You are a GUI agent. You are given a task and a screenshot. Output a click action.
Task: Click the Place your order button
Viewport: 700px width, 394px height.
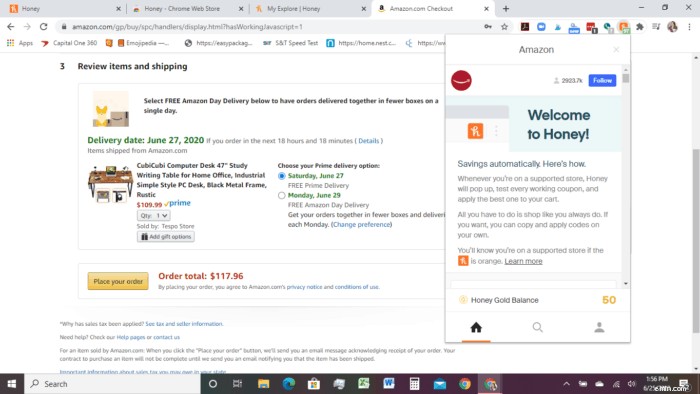tap(118, 282)
